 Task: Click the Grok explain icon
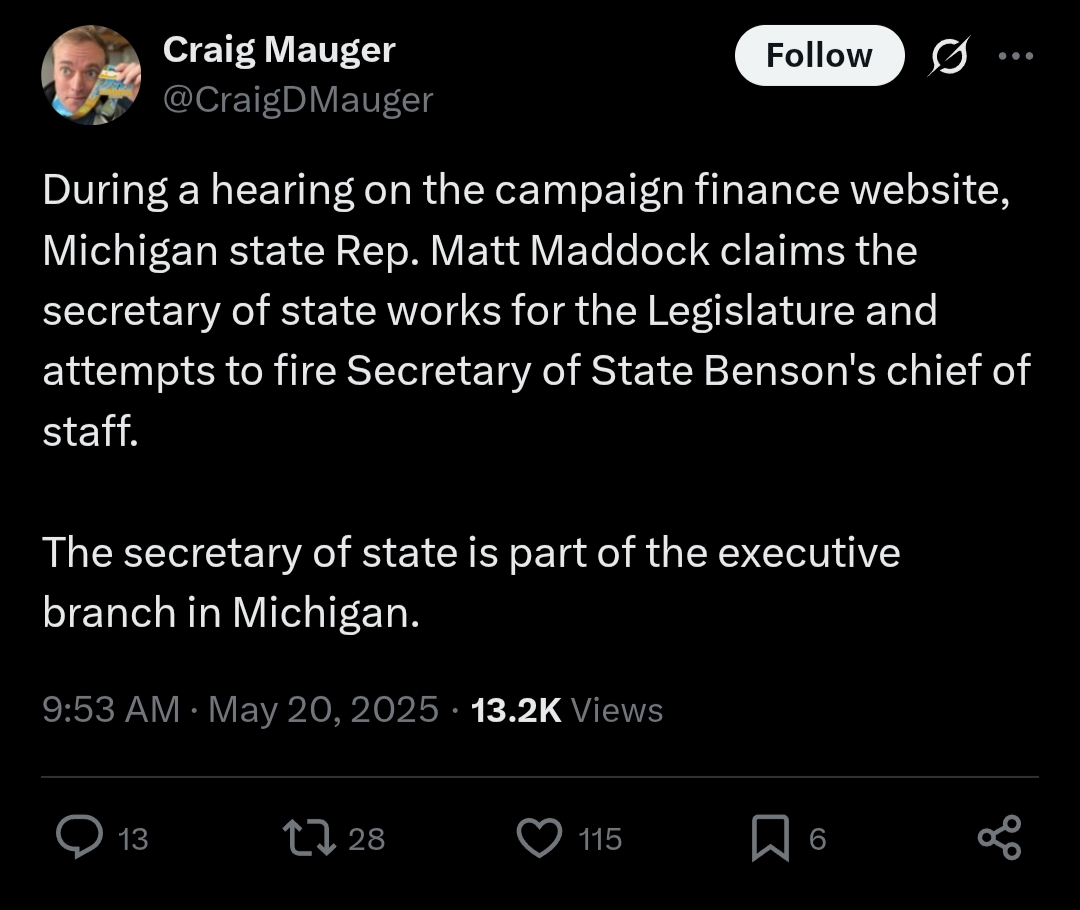948,57
